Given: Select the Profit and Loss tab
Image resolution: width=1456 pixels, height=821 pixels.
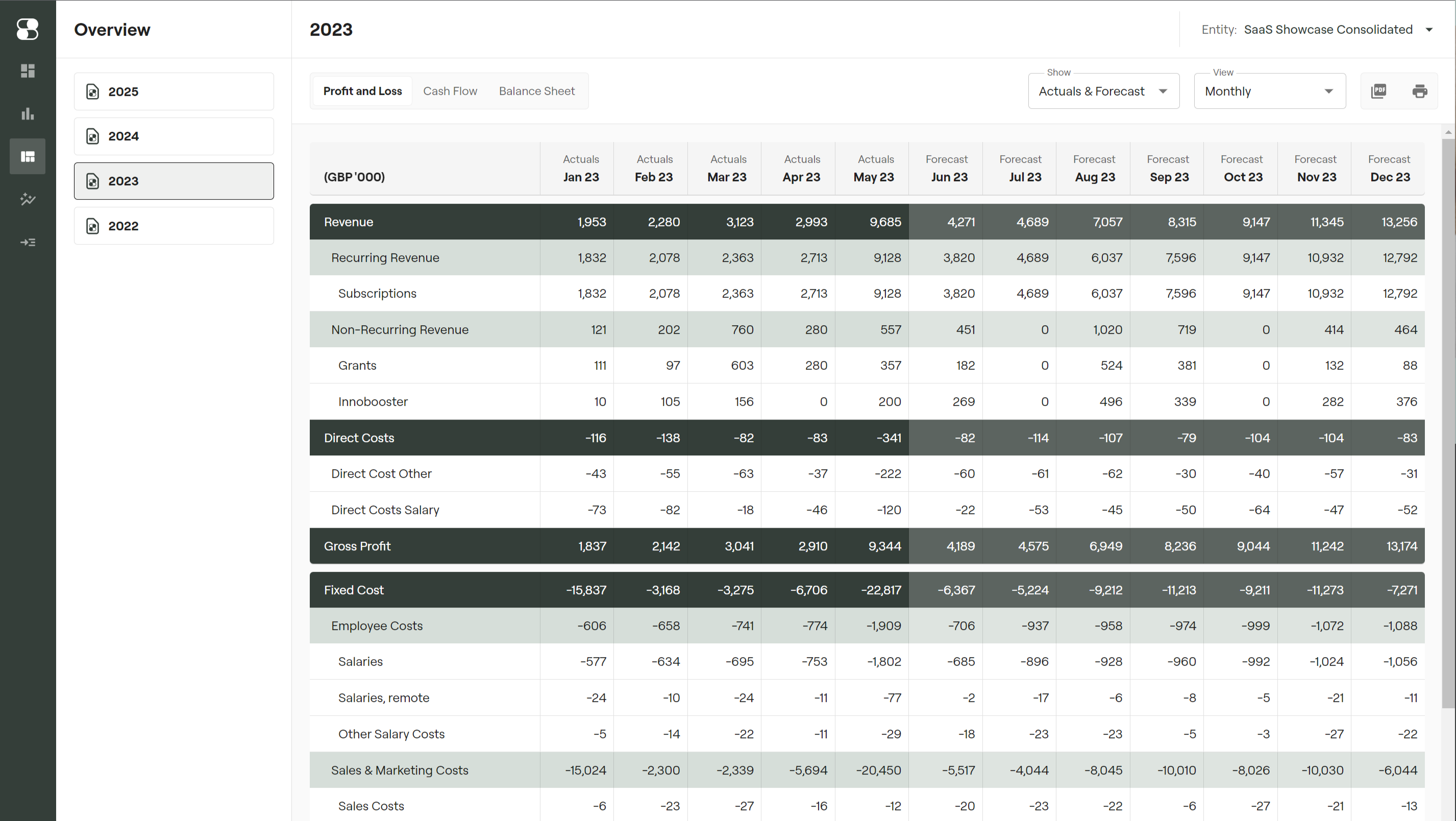Looking at the screenshot, I should (x=362, y=91).
